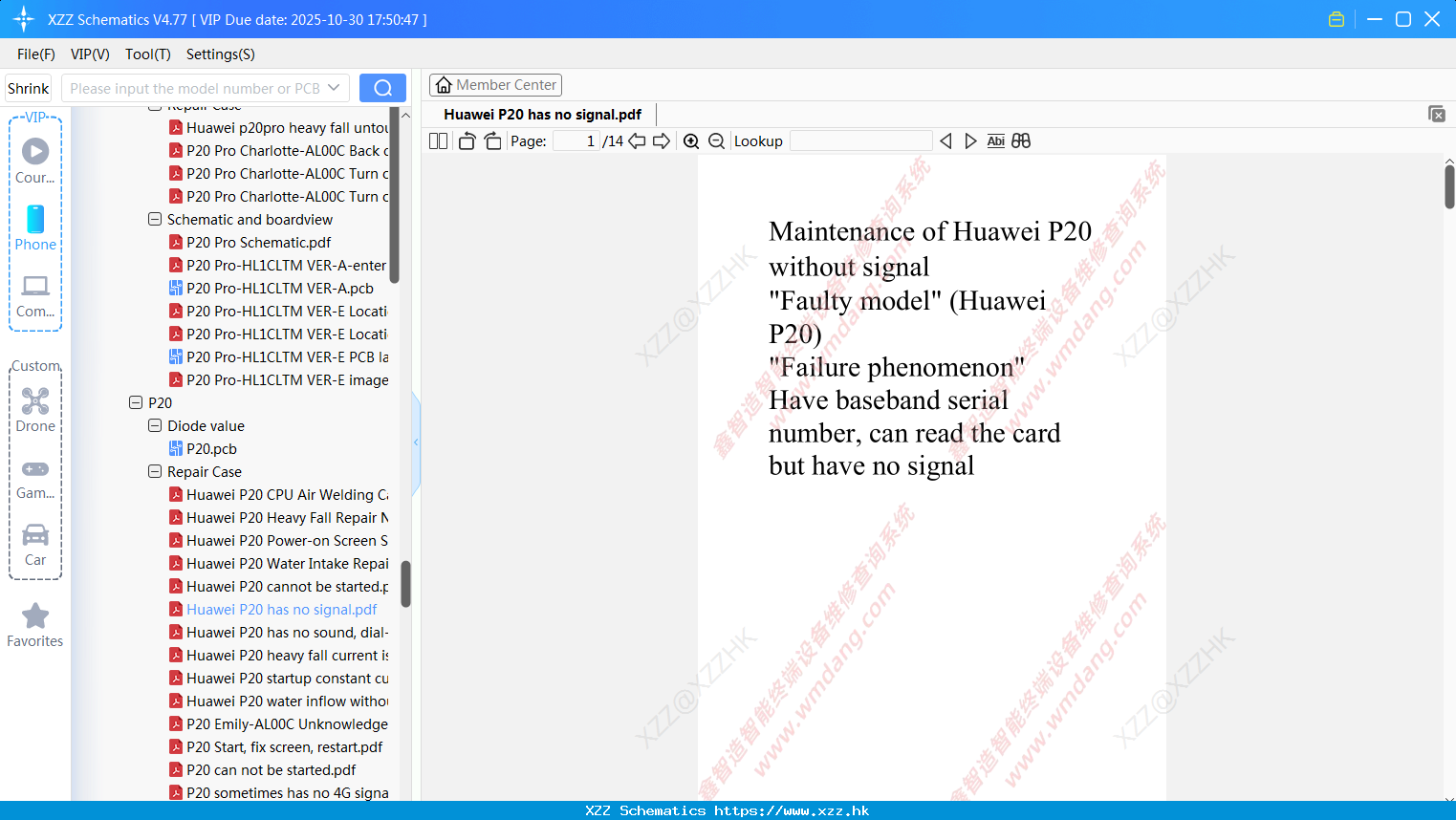The height and width of the screenshot is (820, 1456).
Task: Go to the previous PDF page arrow
Action: coord(637,141)
